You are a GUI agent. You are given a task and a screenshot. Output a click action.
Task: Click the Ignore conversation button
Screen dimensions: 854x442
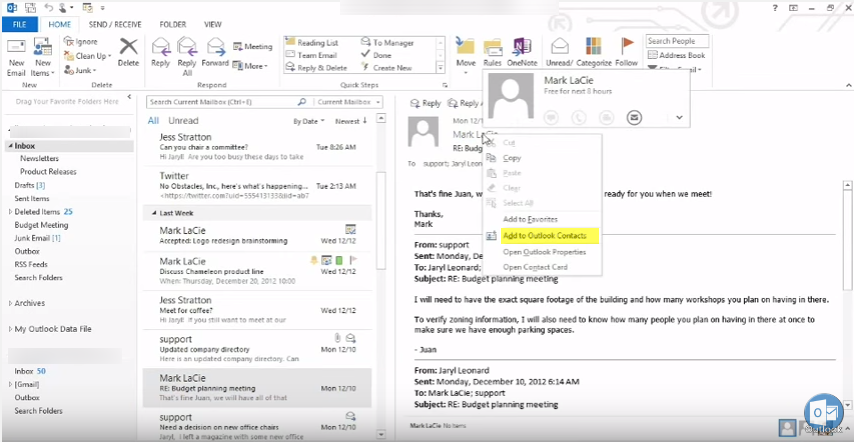pos(81,41)
